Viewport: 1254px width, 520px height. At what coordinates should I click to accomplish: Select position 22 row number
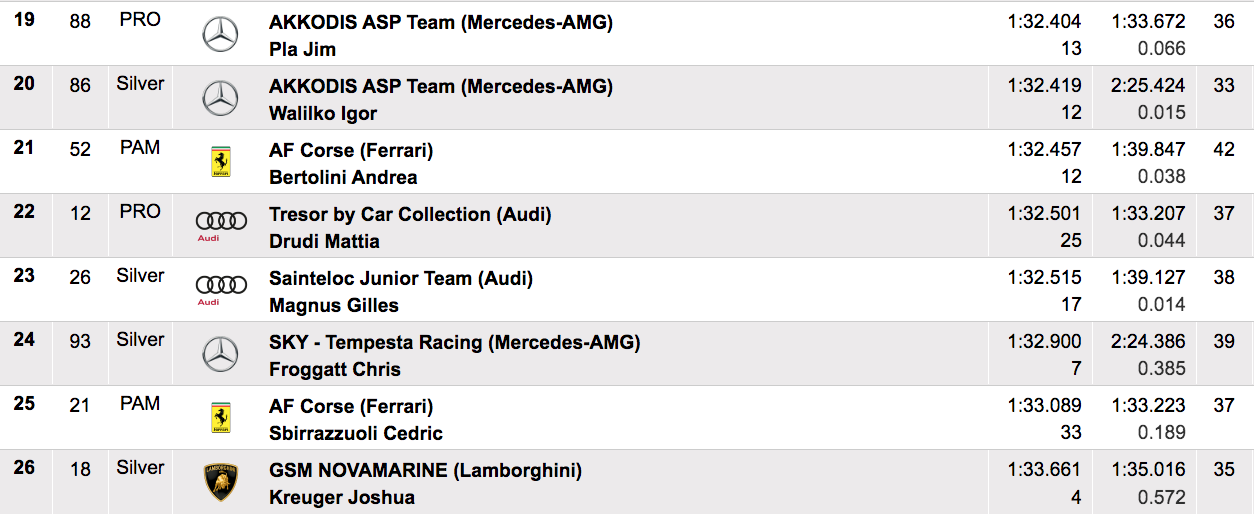coord(24,212)
